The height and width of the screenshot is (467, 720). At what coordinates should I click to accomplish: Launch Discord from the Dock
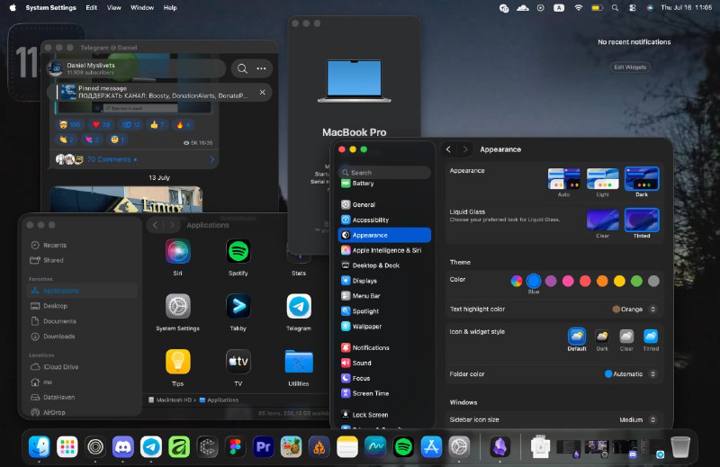click(x=123, y=446)
